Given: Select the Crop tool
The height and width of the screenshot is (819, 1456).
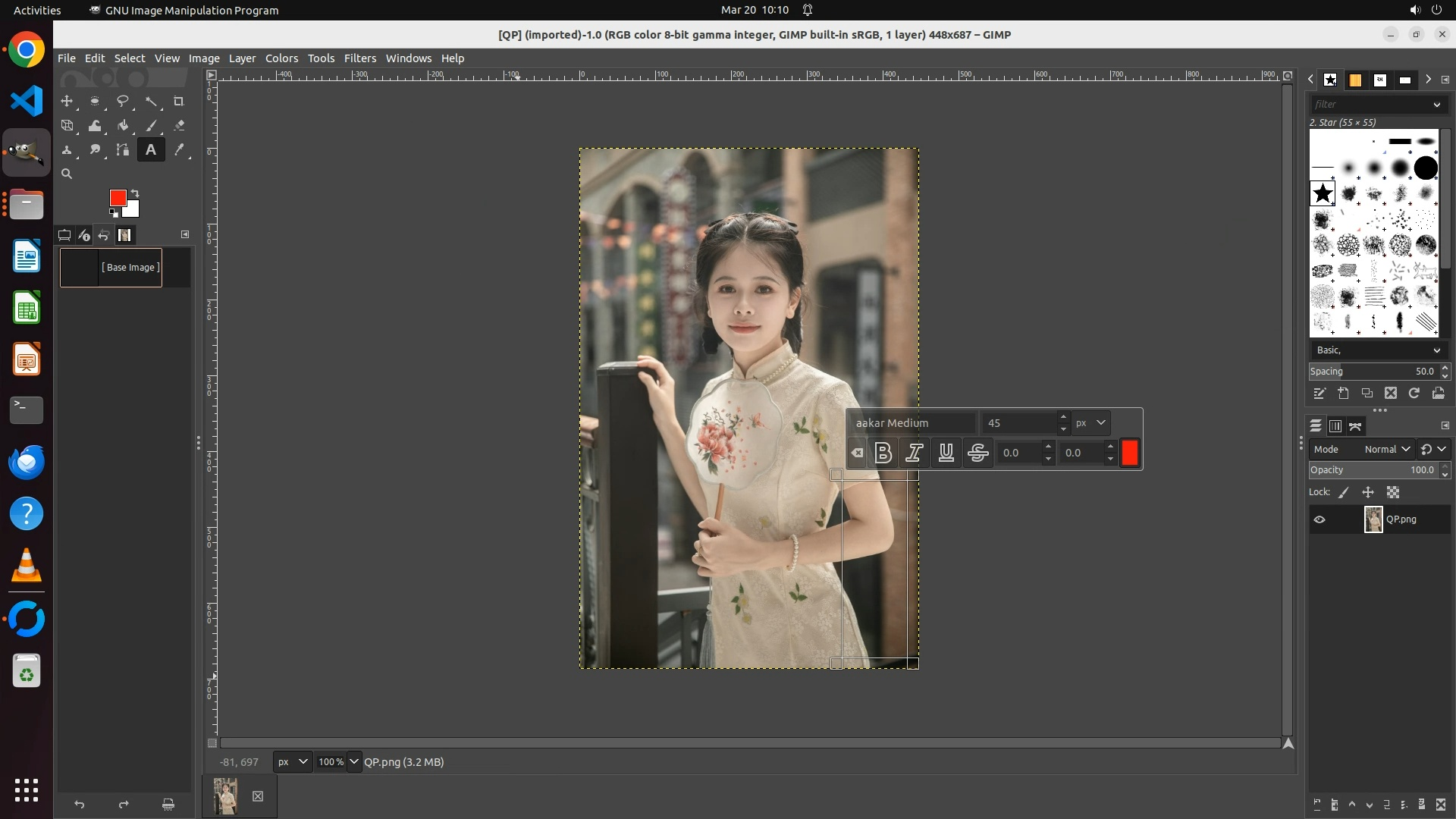Looking at the screenshot, I should (179, 101).
